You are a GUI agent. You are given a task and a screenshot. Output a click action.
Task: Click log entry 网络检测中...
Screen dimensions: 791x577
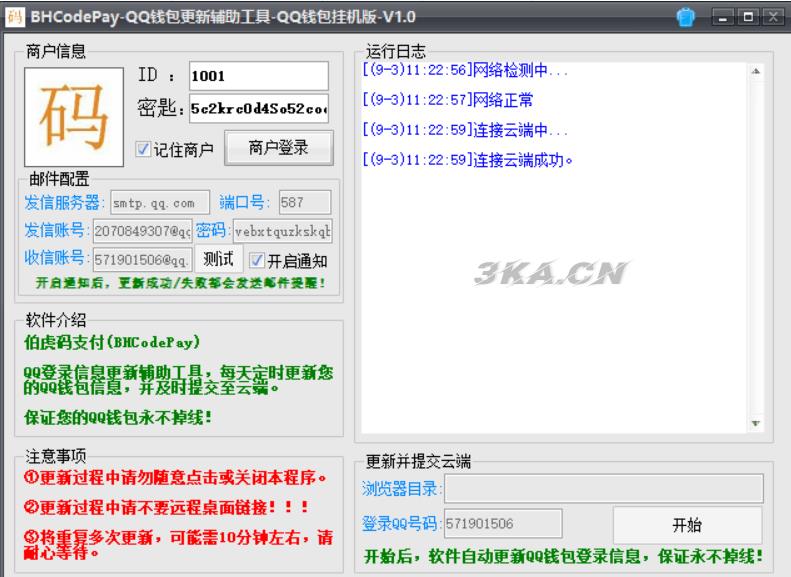[465, 70]
